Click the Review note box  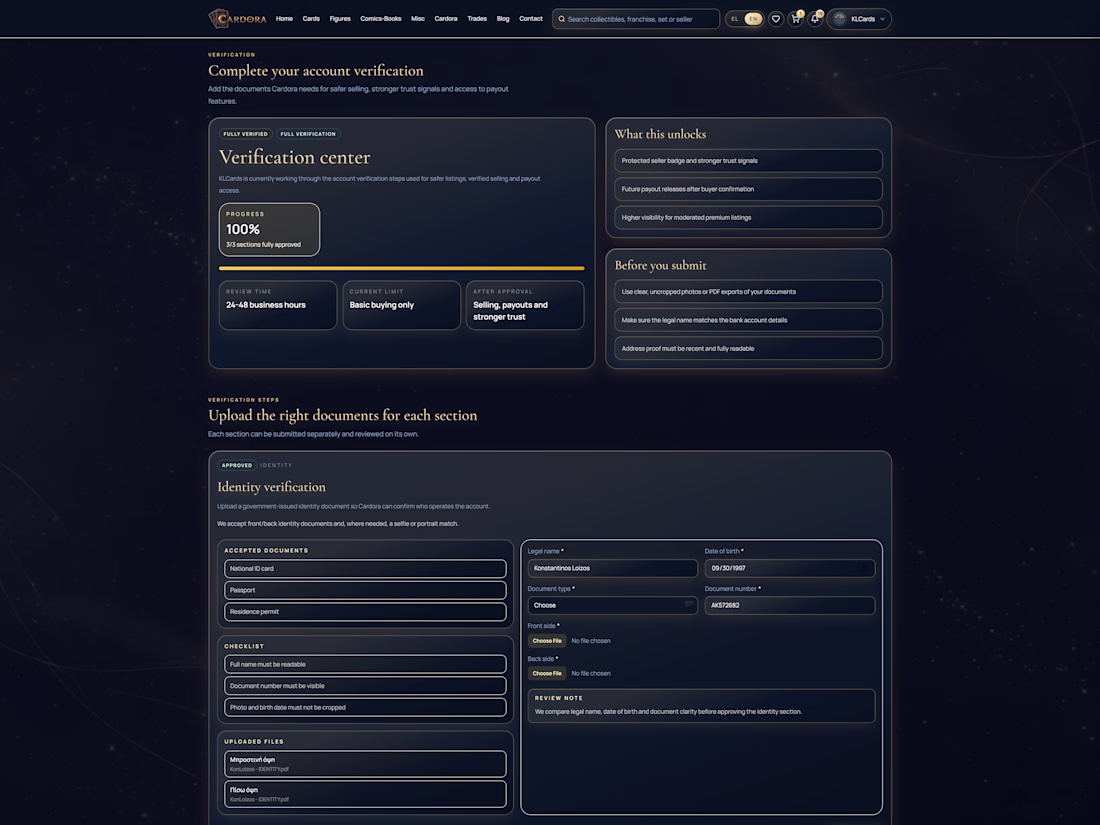(702, 706)
